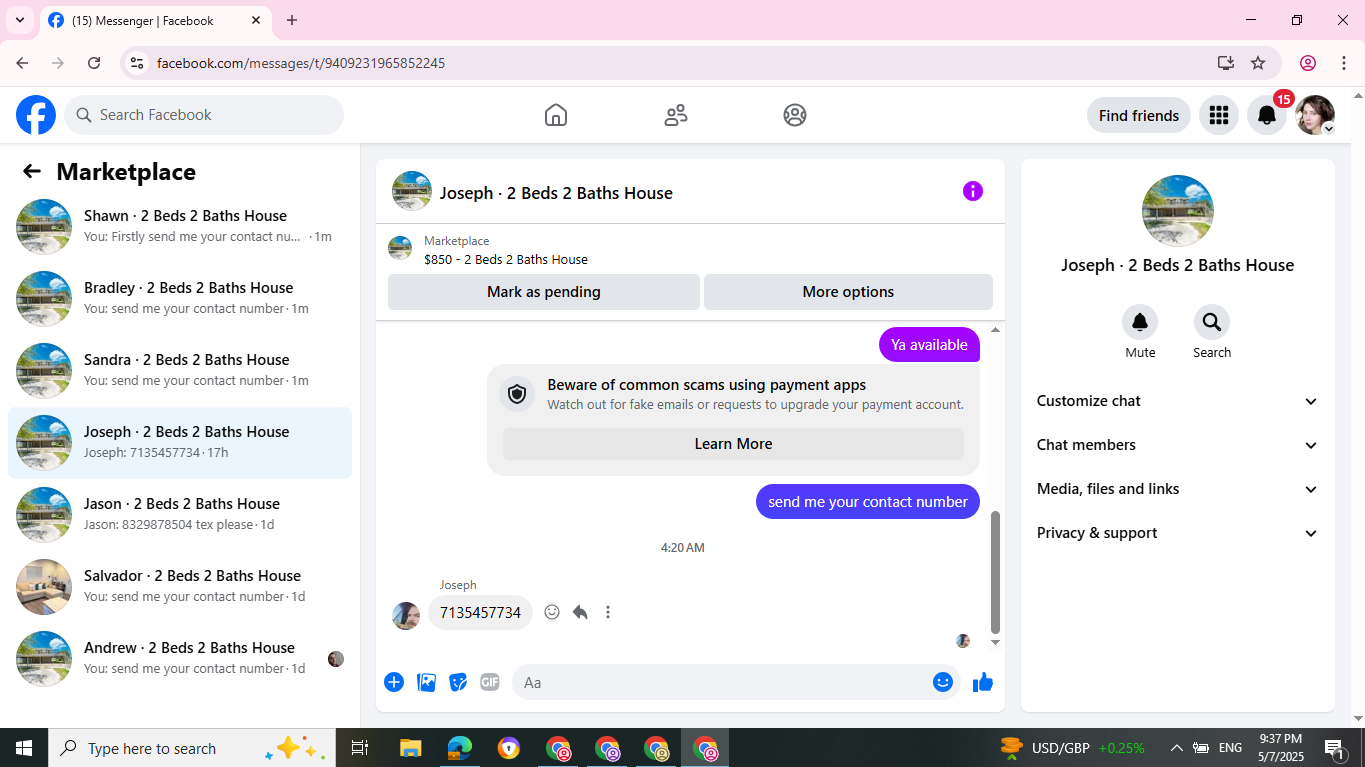
Task: Search in conversation magnifier icon
Action: [1212, 322]
